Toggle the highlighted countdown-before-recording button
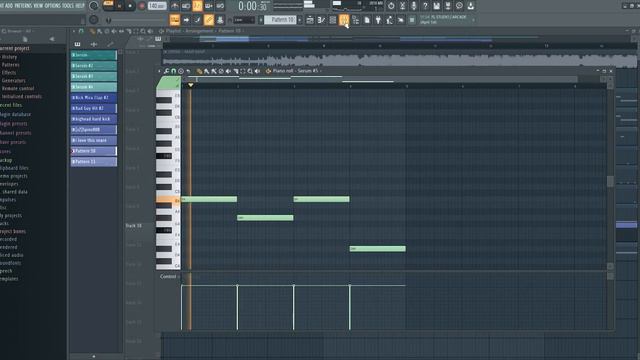640x360 pixels. [x=198, y=6]
